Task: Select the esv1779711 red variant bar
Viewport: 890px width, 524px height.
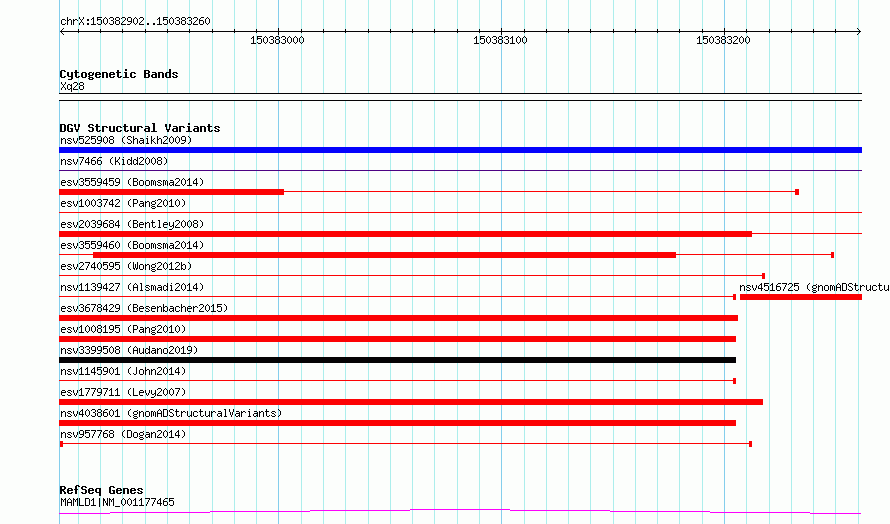Action: [411, 402]
